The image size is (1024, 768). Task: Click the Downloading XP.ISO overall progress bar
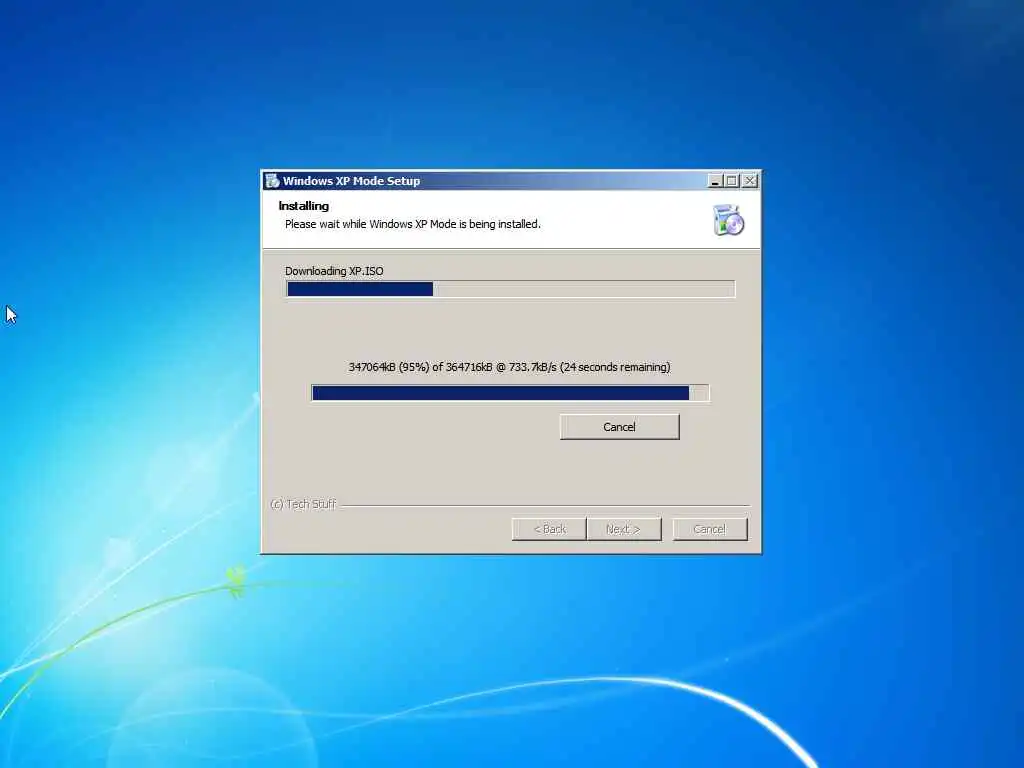pos(510,289)
